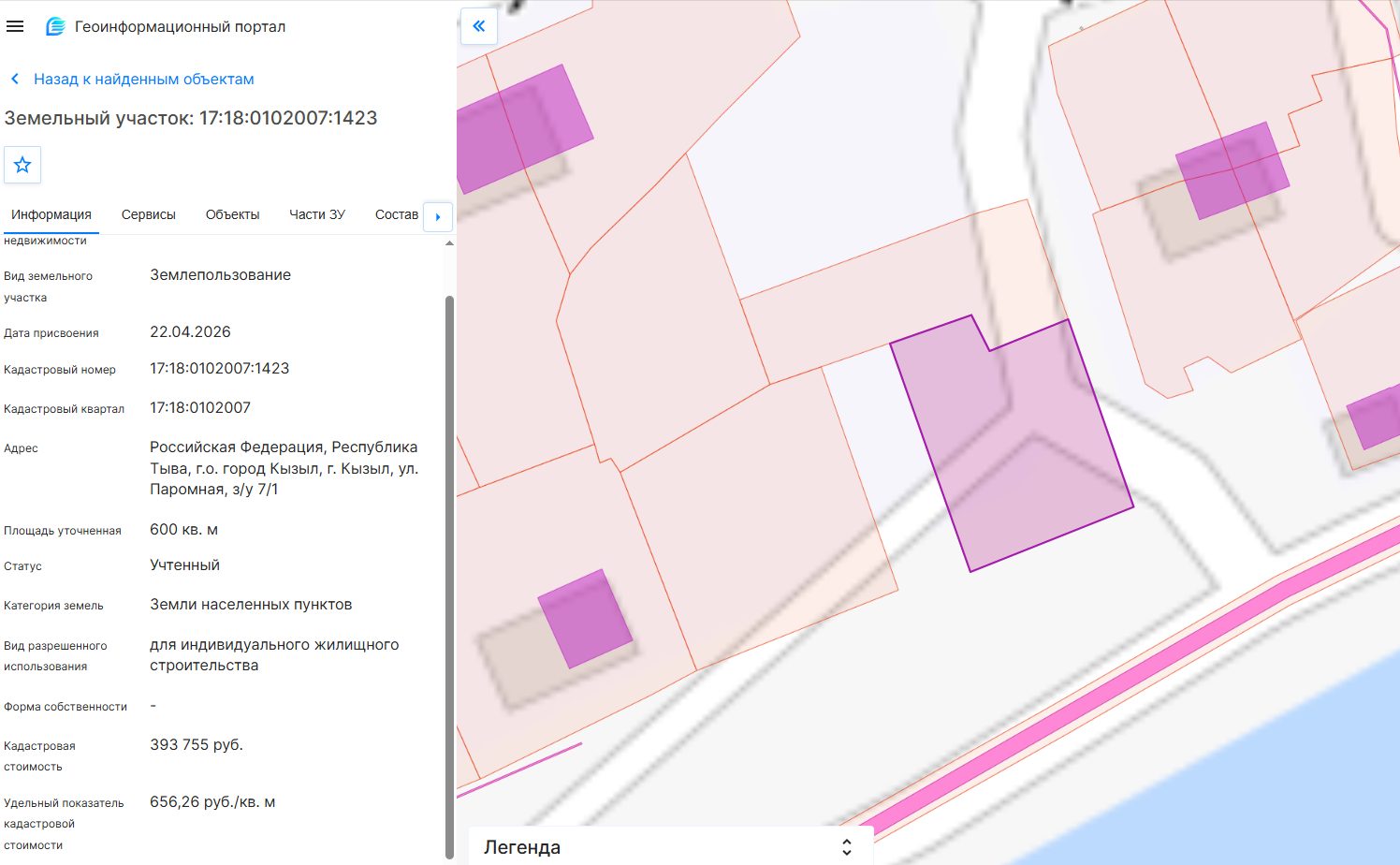This screenshot has width=1400, height=865.
Task: Click the для индивидуального жилищного строительства value
Action: coord(274,655)
